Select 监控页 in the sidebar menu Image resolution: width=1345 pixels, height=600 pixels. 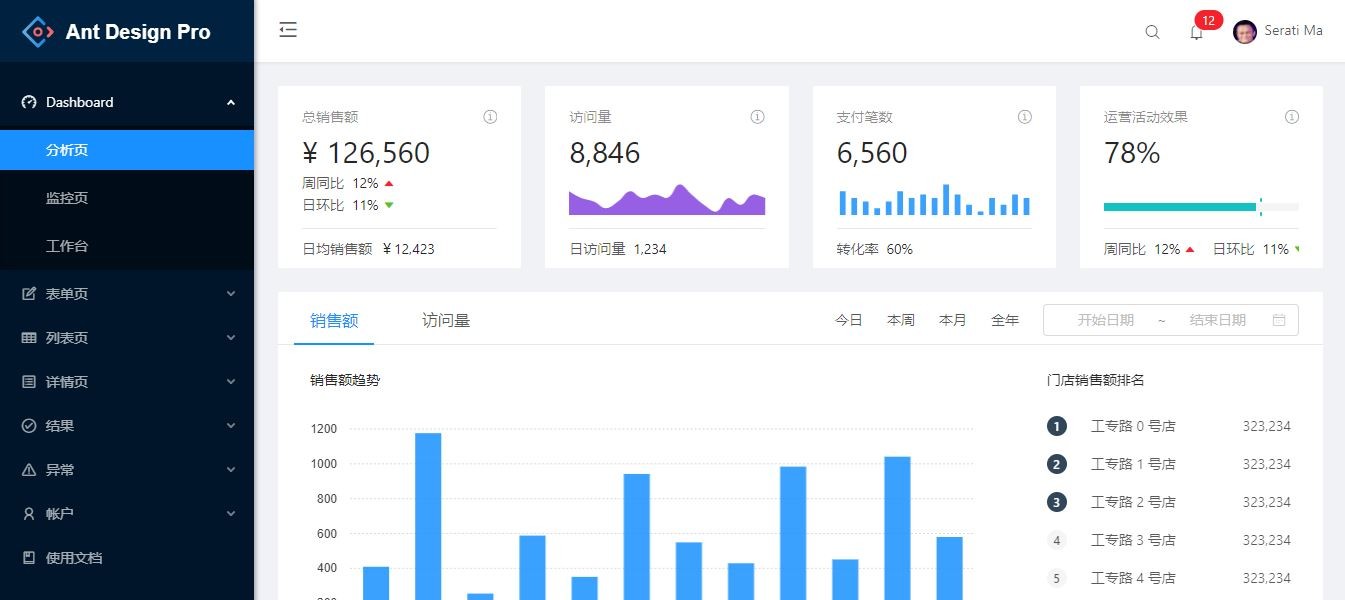tap(68, 197)
